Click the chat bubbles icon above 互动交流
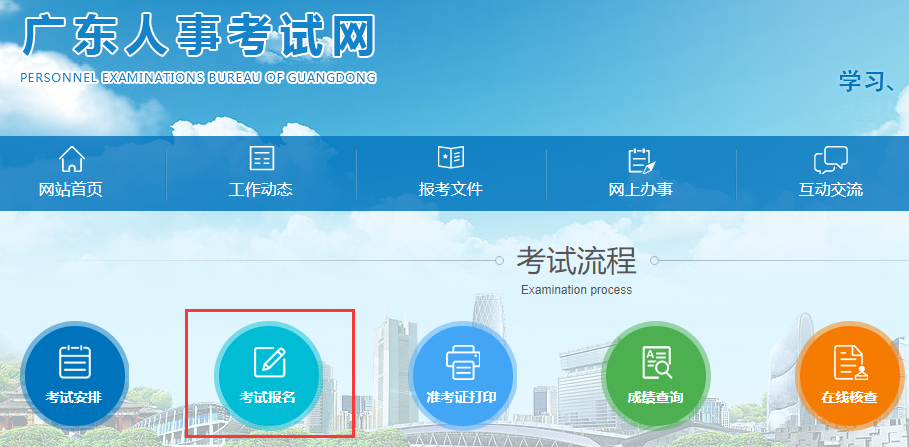The height and width of the screenshot is (447, 909). coord(830,160)
